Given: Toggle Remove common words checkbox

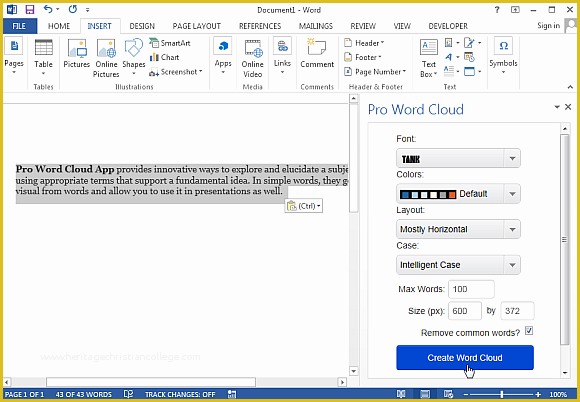Looking at the screenshot, I should tap(529, 331).
